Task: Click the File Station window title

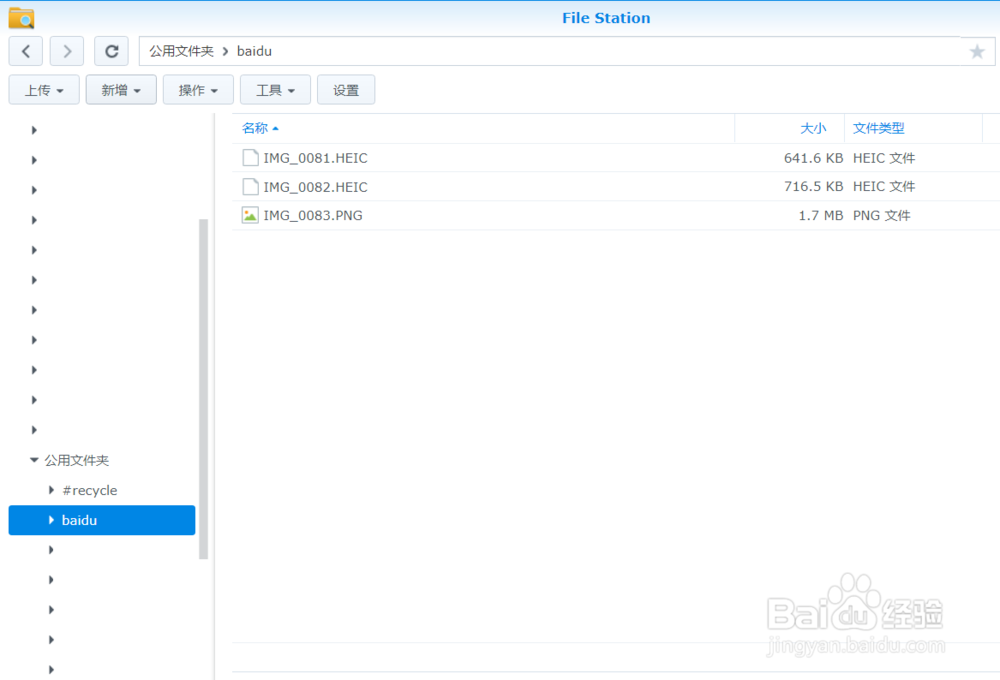Action: pyautogui.click(x=606, y=18)
